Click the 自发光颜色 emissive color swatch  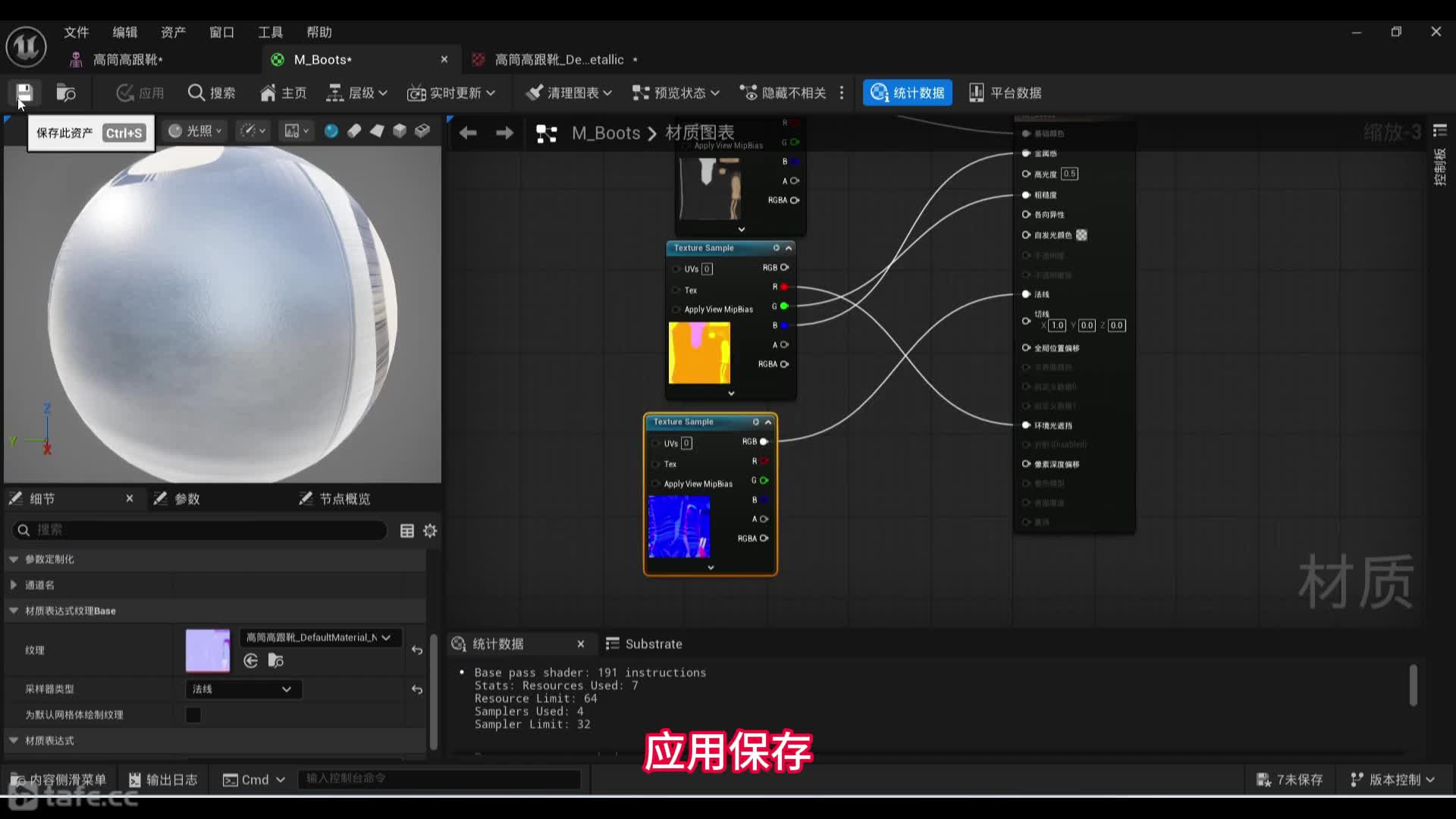[x=1081, y=235]
